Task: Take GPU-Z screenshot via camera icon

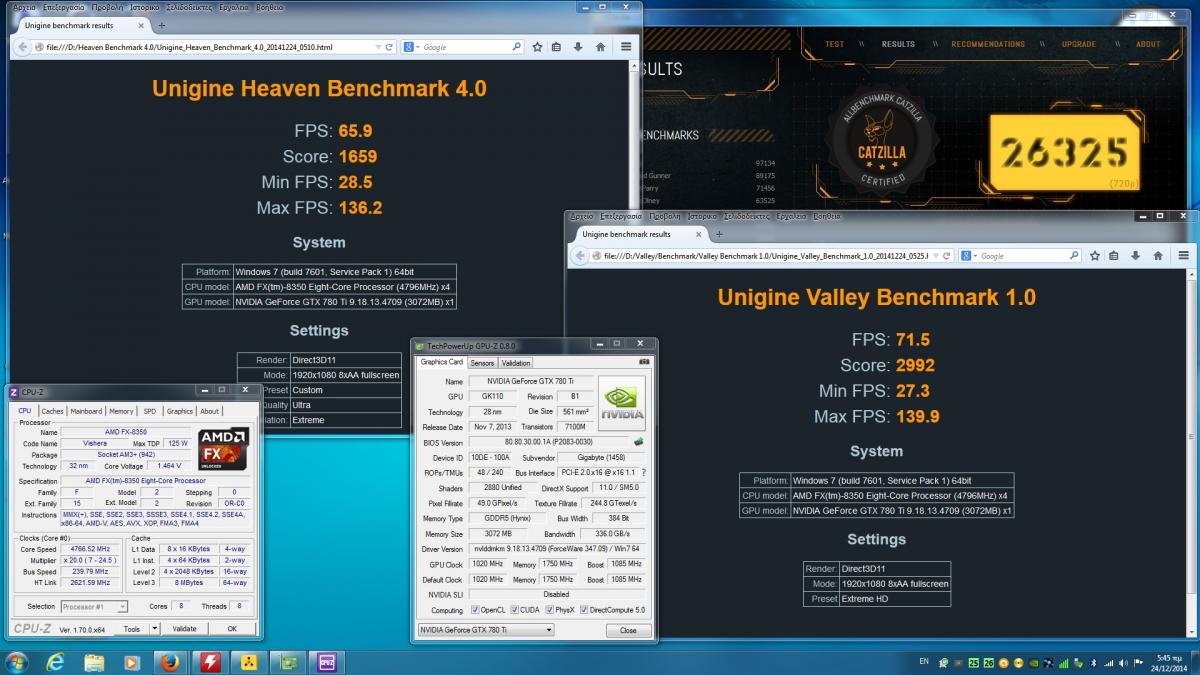Action: (645, 362)
